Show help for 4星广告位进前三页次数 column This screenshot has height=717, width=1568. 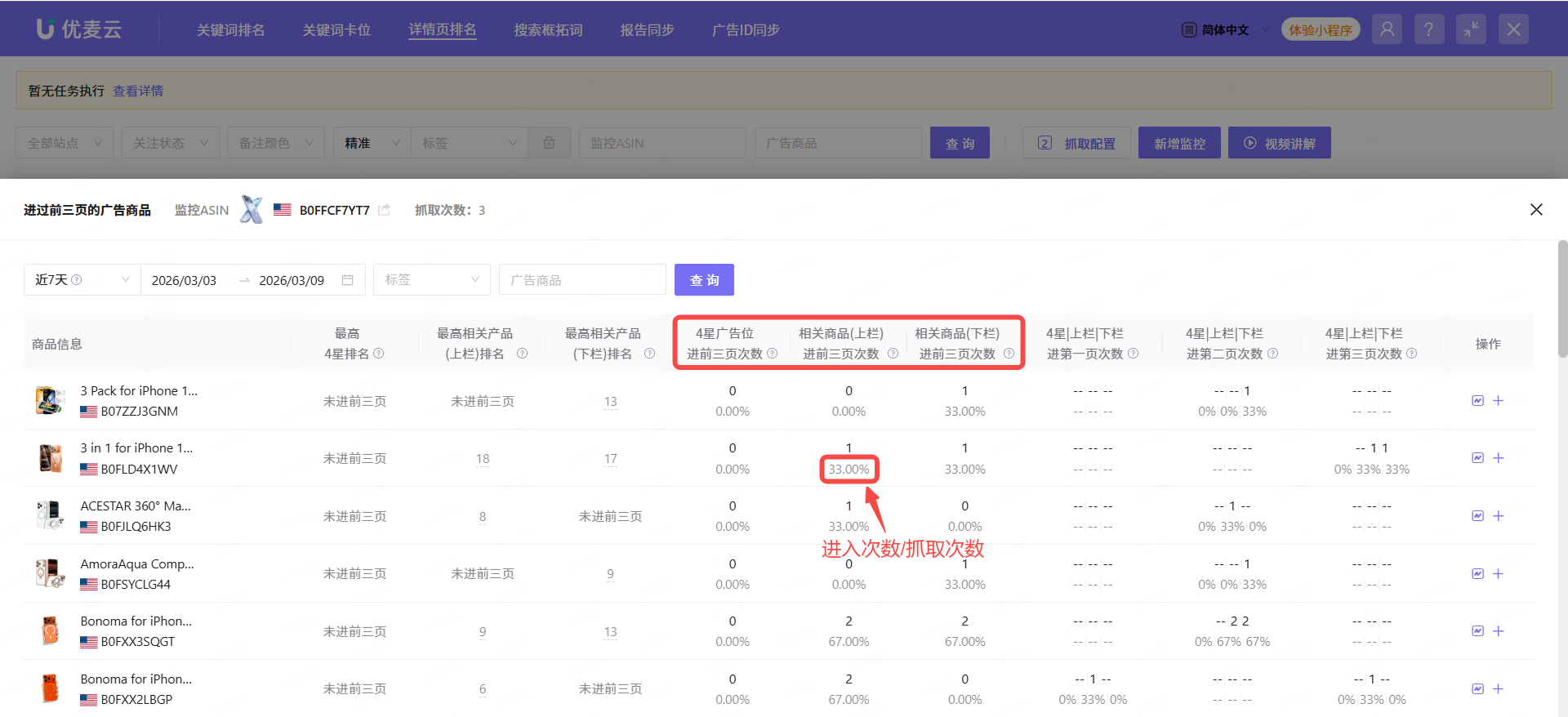pos(772,354)
